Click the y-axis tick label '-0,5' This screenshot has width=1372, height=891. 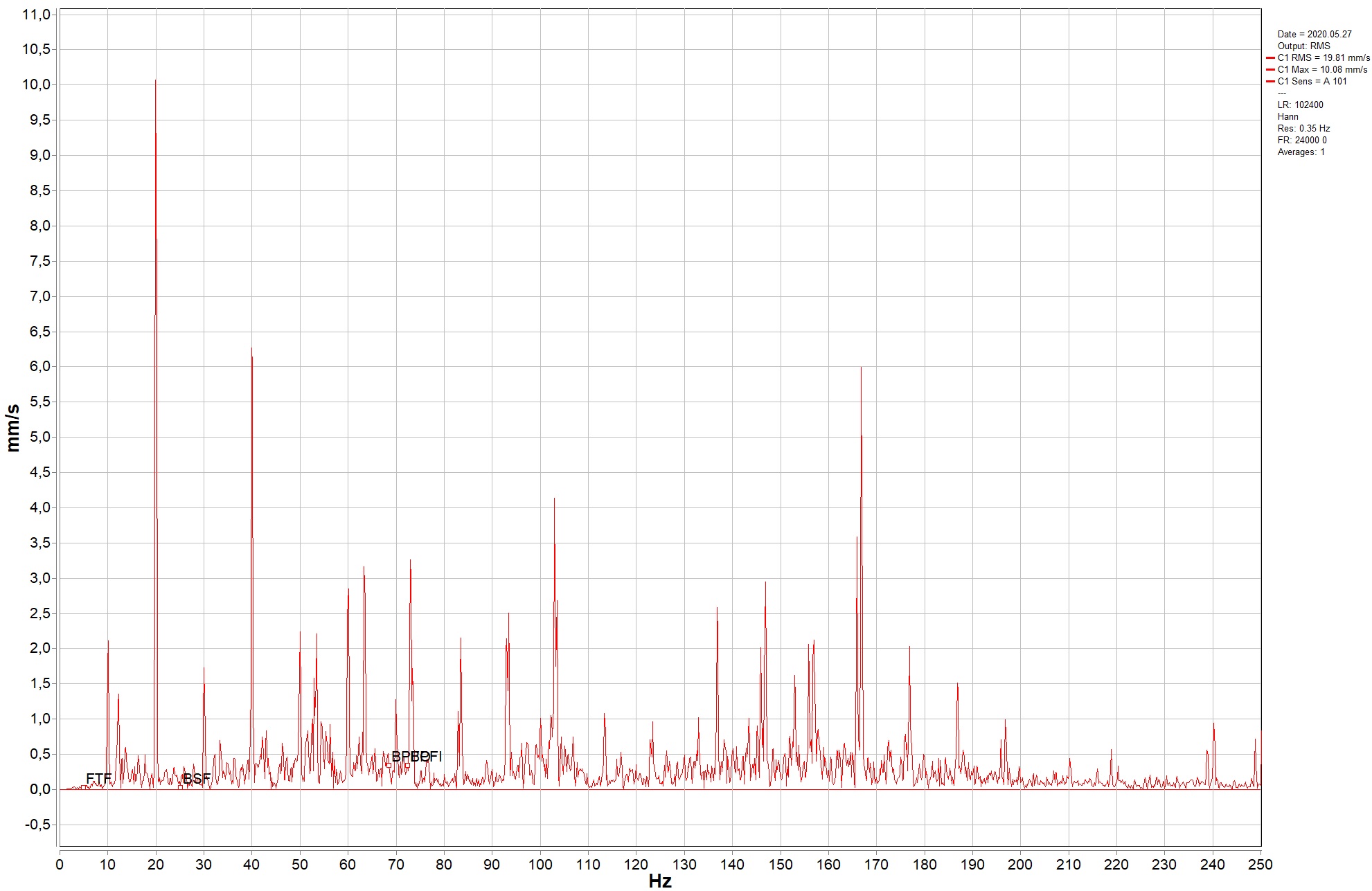37,825
